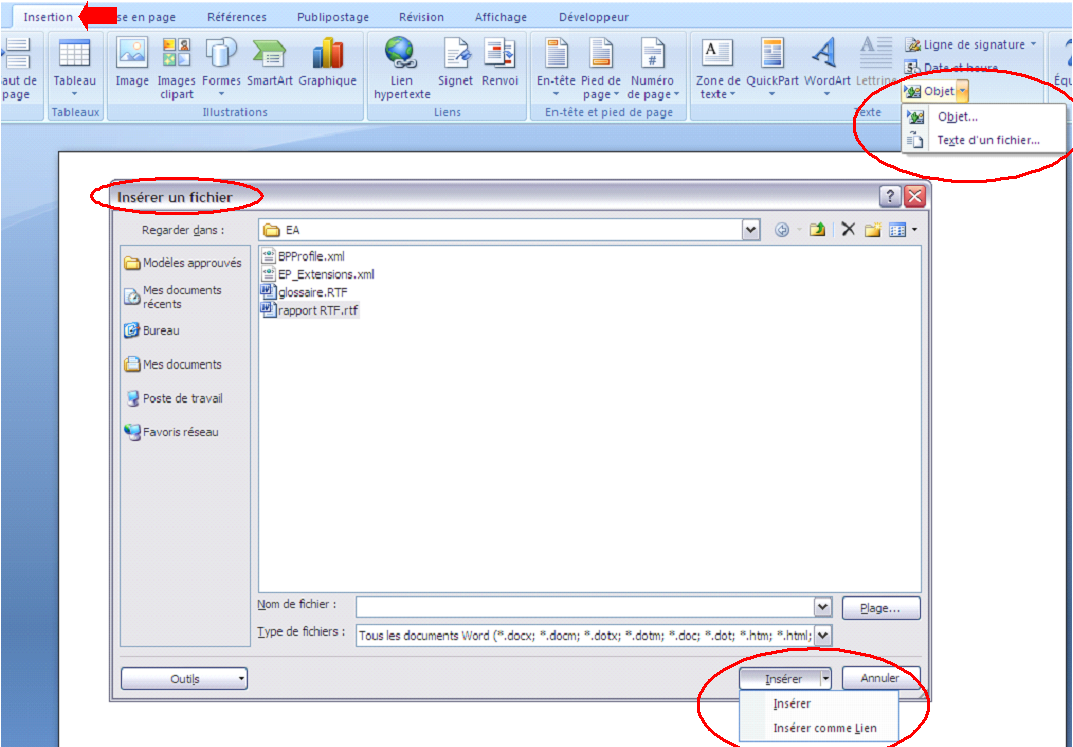
Task: Open the WordArt gallery
Action: click(826, 65)
